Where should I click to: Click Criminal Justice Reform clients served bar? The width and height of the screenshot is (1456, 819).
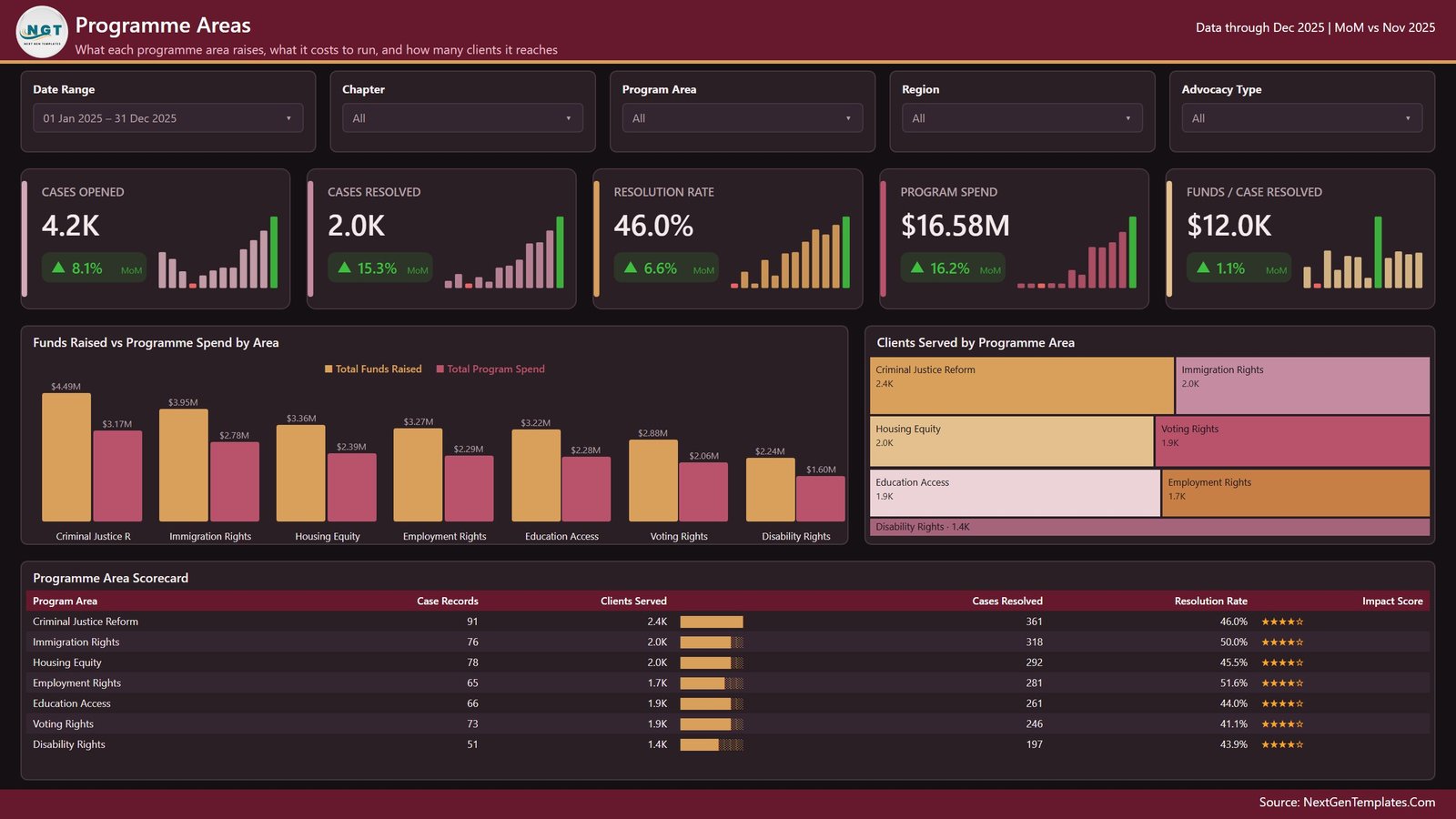(x=712, y=622)
